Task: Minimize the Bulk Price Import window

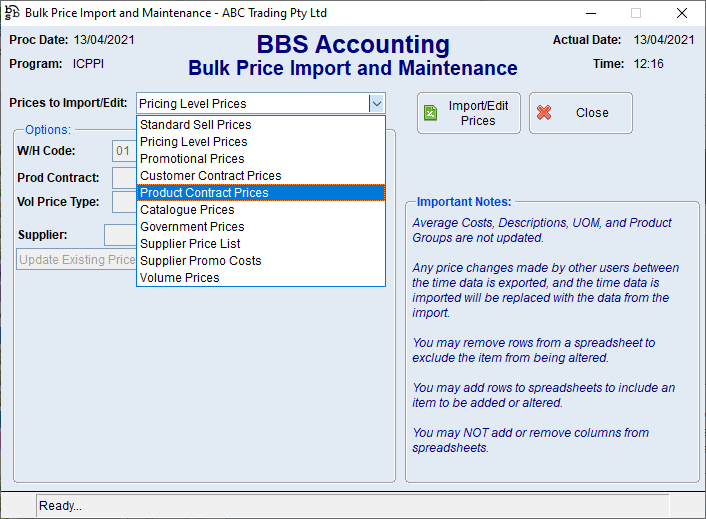Action: [589, 13]
